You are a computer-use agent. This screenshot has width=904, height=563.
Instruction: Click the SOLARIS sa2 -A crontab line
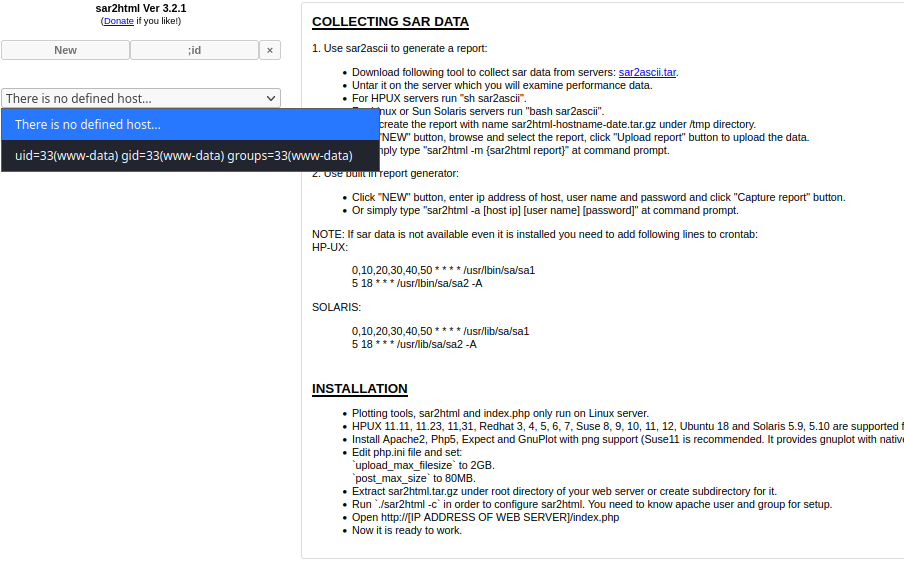pos(414,344)
